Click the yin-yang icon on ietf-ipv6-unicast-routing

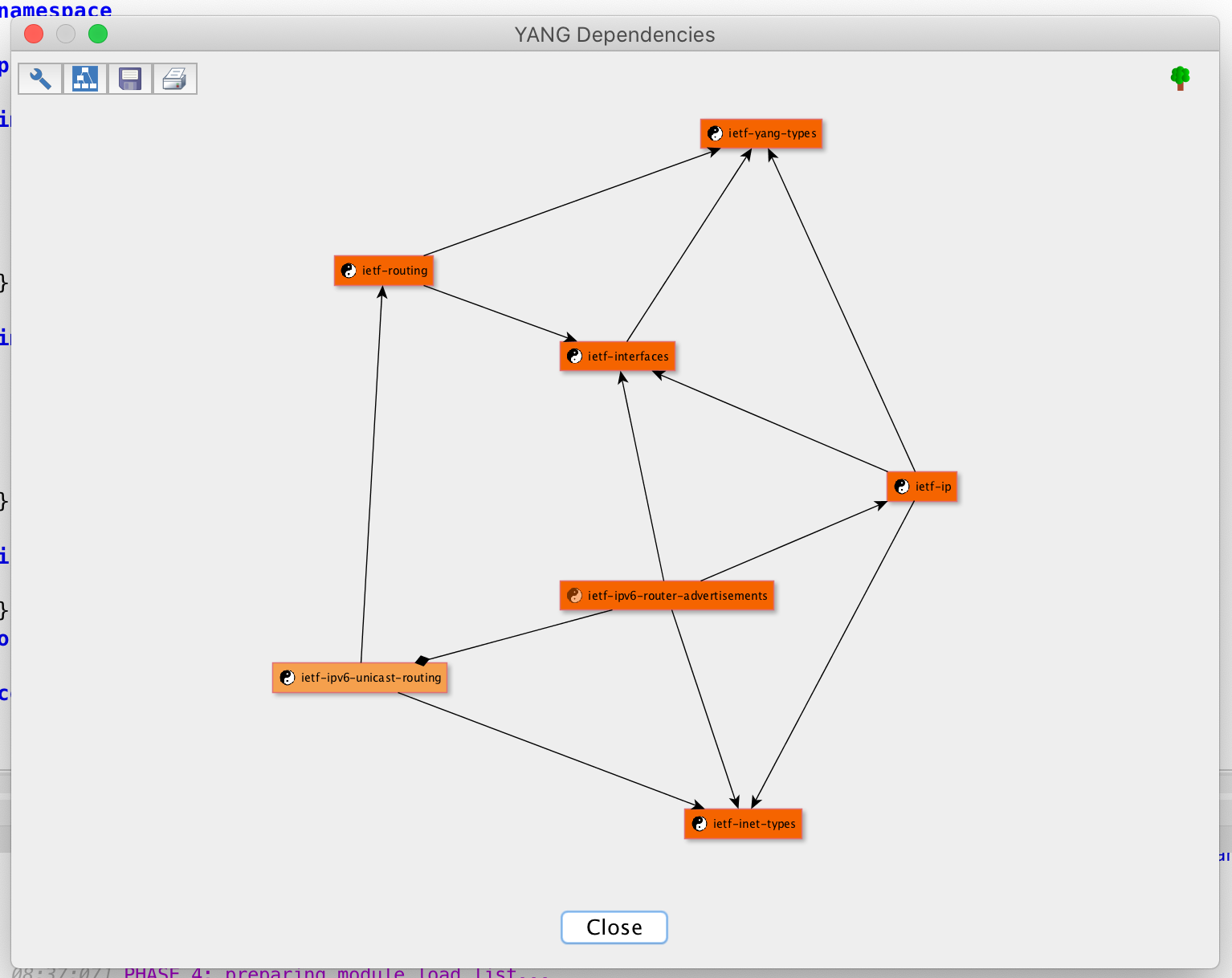(288, 677)
